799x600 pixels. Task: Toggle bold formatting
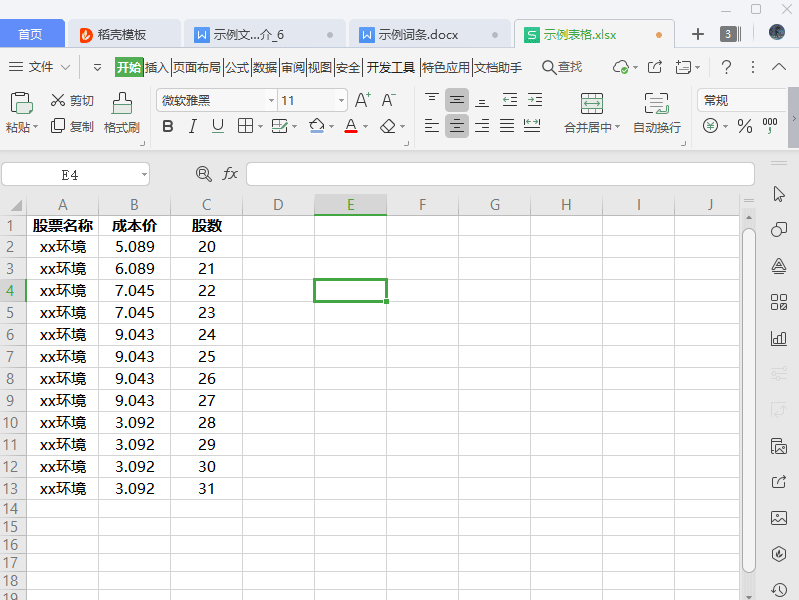click(167, 126)
